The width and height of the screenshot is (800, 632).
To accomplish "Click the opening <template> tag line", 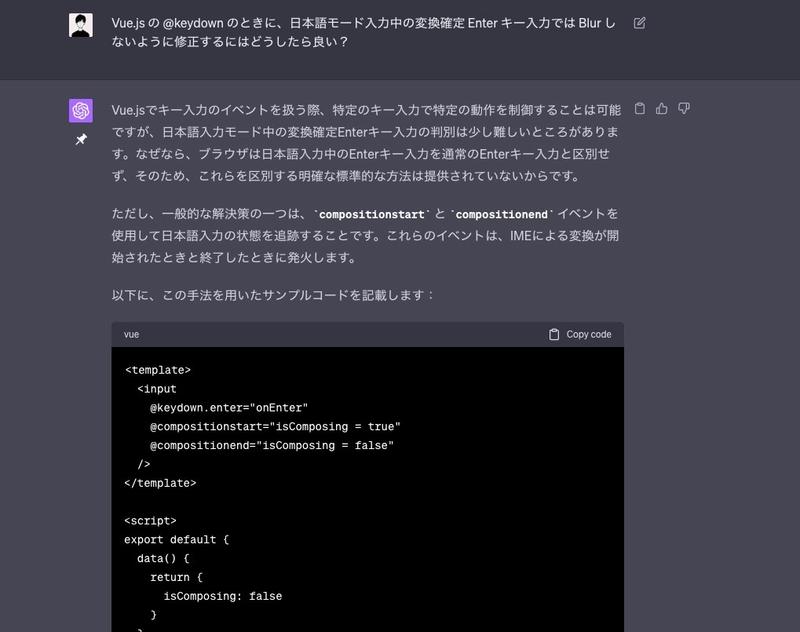I will click(x=158, y=370).
